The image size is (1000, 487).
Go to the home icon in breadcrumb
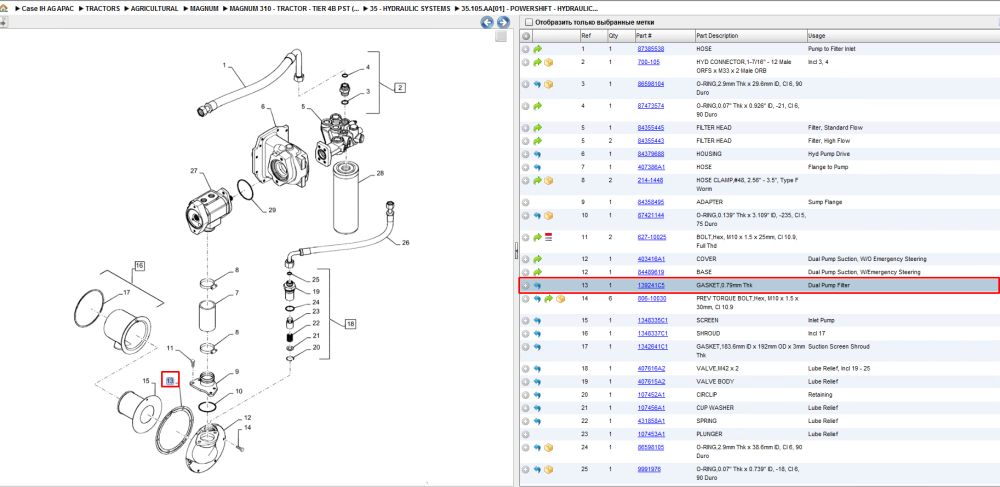pos(4,9)
